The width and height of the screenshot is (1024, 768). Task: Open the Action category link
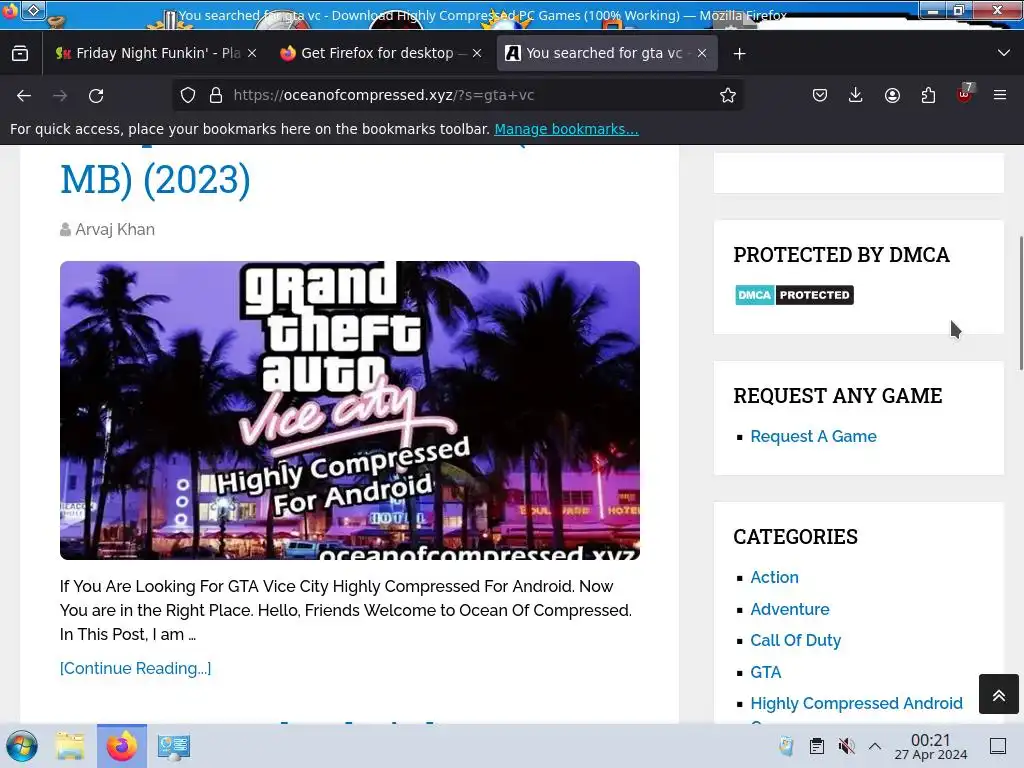click(x=774, y=577)
